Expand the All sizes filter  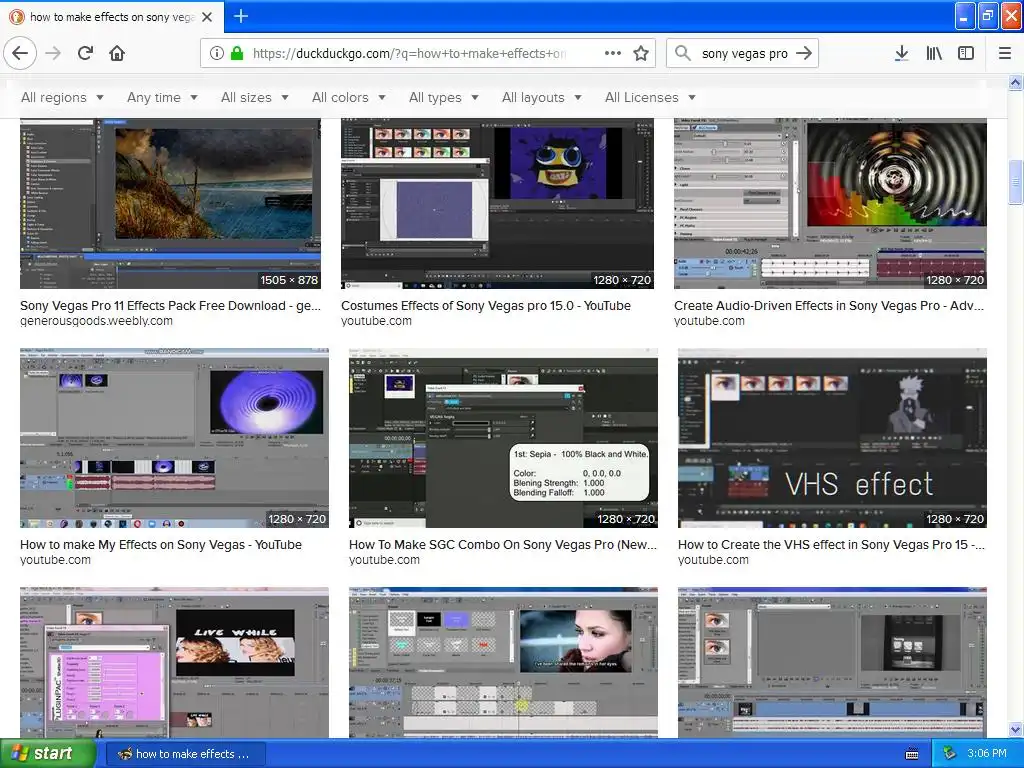[x=255, y=97]
